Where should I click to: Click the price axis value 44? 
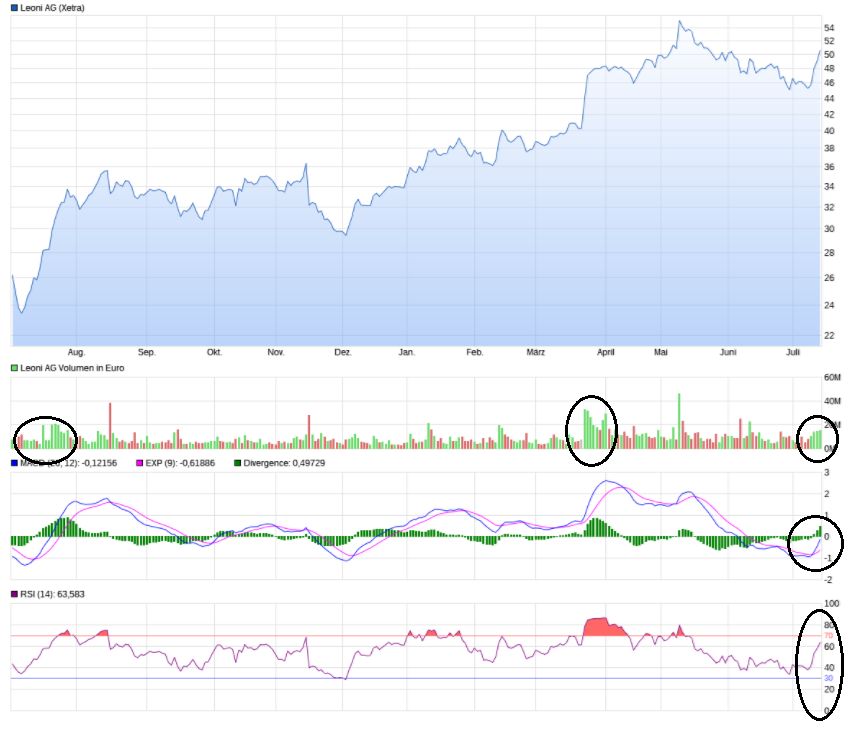tap(829, 98)
